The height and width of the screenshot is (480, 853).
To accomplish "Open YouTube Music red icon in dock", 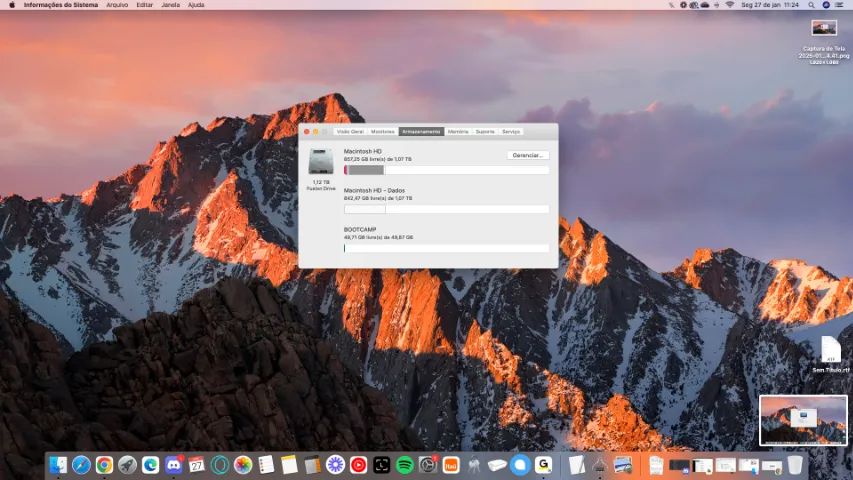I will pyautogui.click(x=358, y=465).
